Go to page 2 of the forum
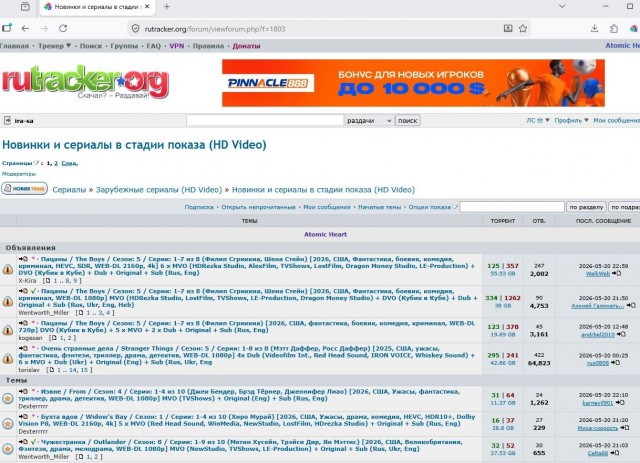Viewport: 640px width, 463px height. [56, 163]
